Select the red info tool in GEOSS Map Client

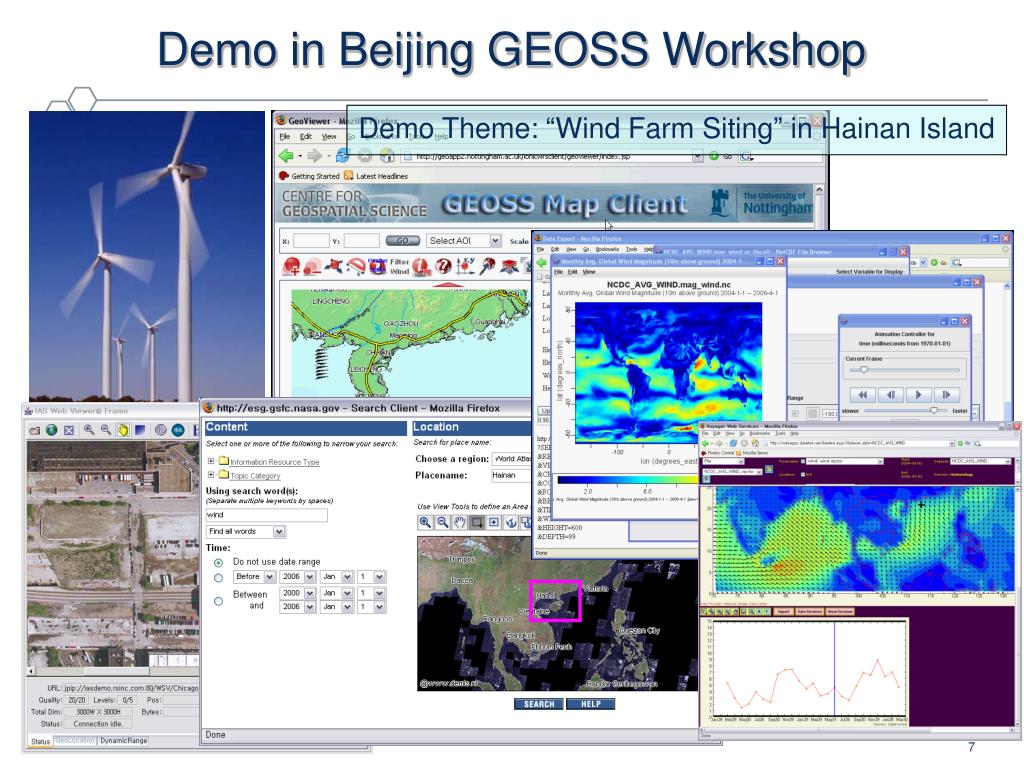(x=421, y=266)
